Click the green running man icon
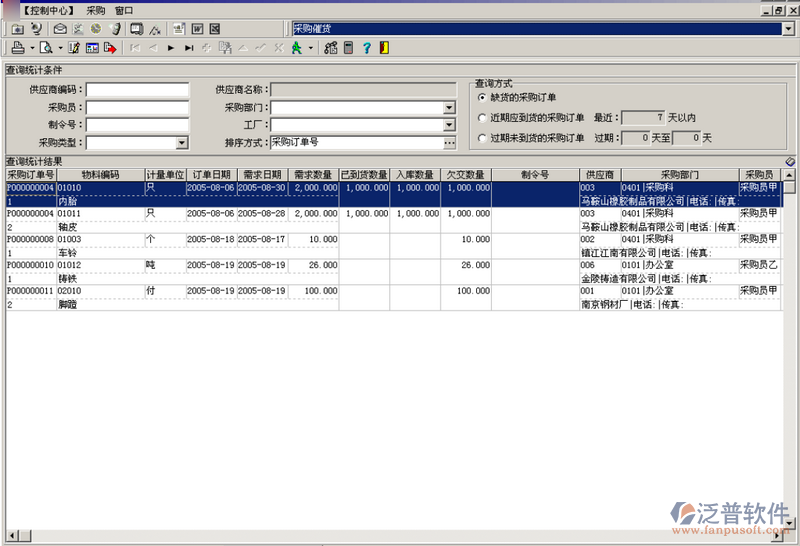 (x=296, y=47)
